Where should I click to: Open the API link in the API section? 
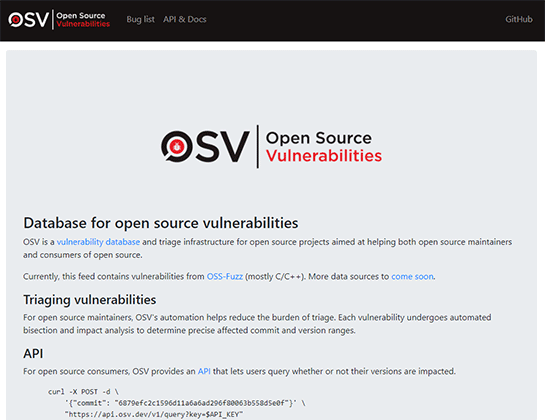point(204,372)
